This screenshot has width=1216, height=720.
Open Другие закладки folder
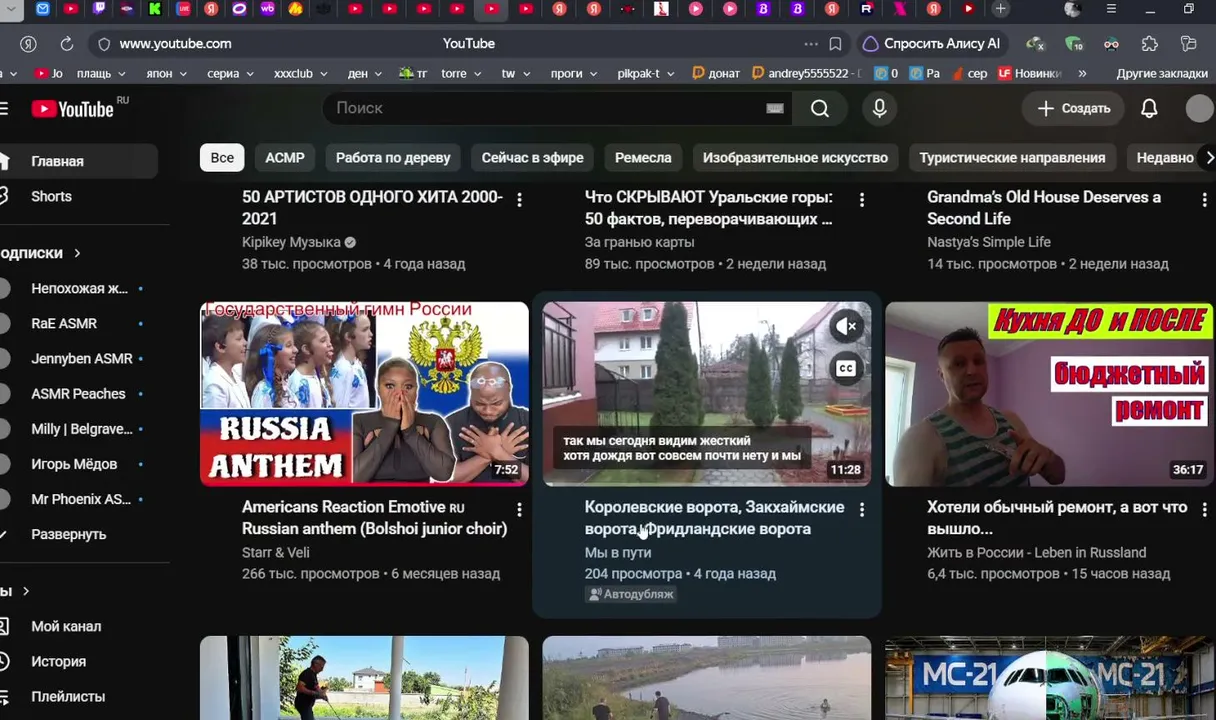[1161, 73]
